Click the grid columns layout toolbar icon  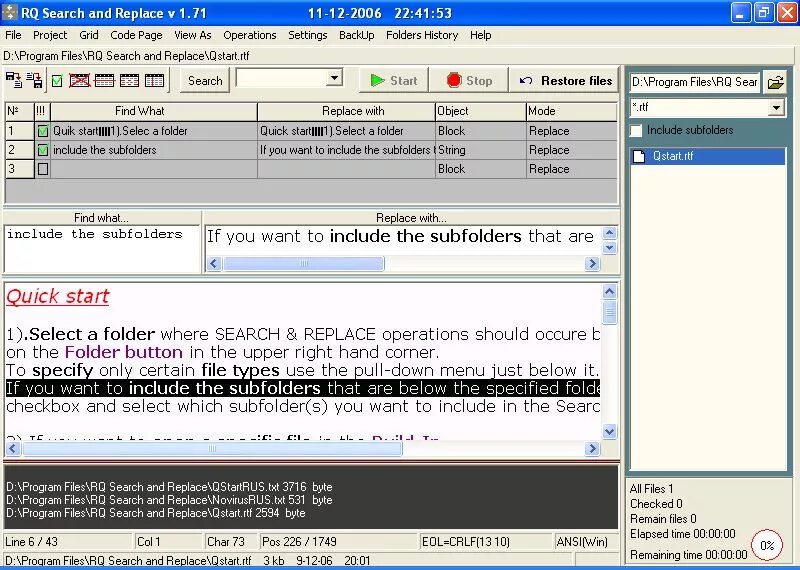pos(155,81)
